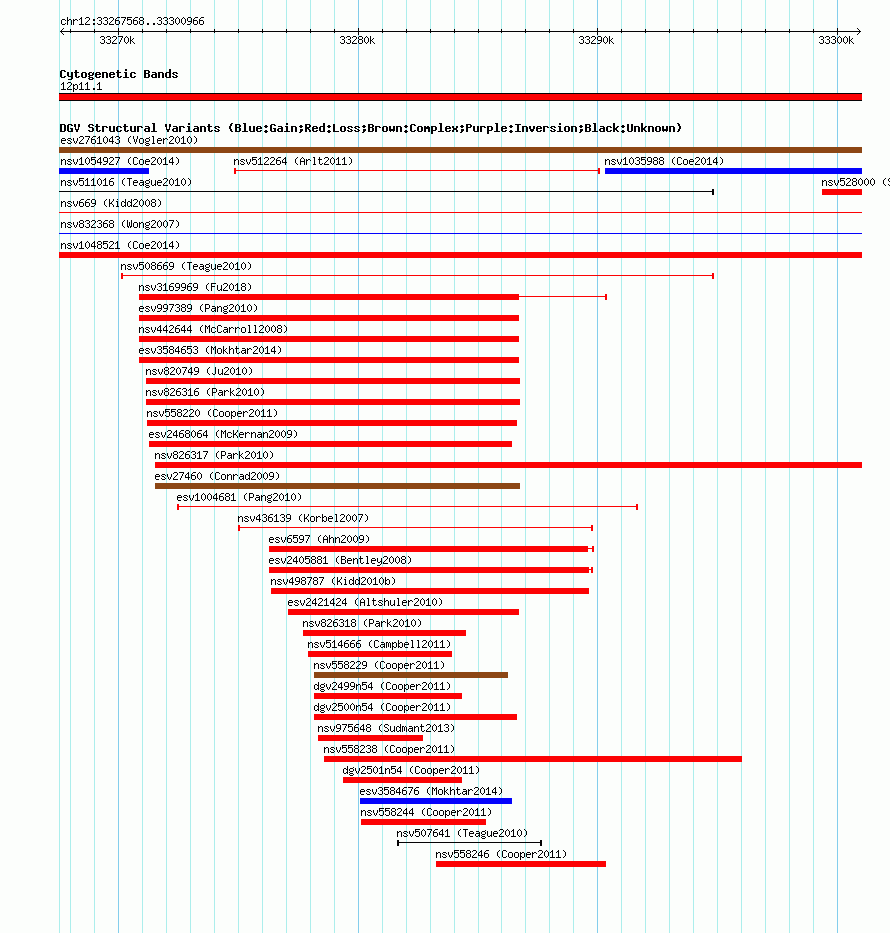Click the nsv1035988 (Coe2014) label
Viewport: 890px width, 933px height.
664,161
